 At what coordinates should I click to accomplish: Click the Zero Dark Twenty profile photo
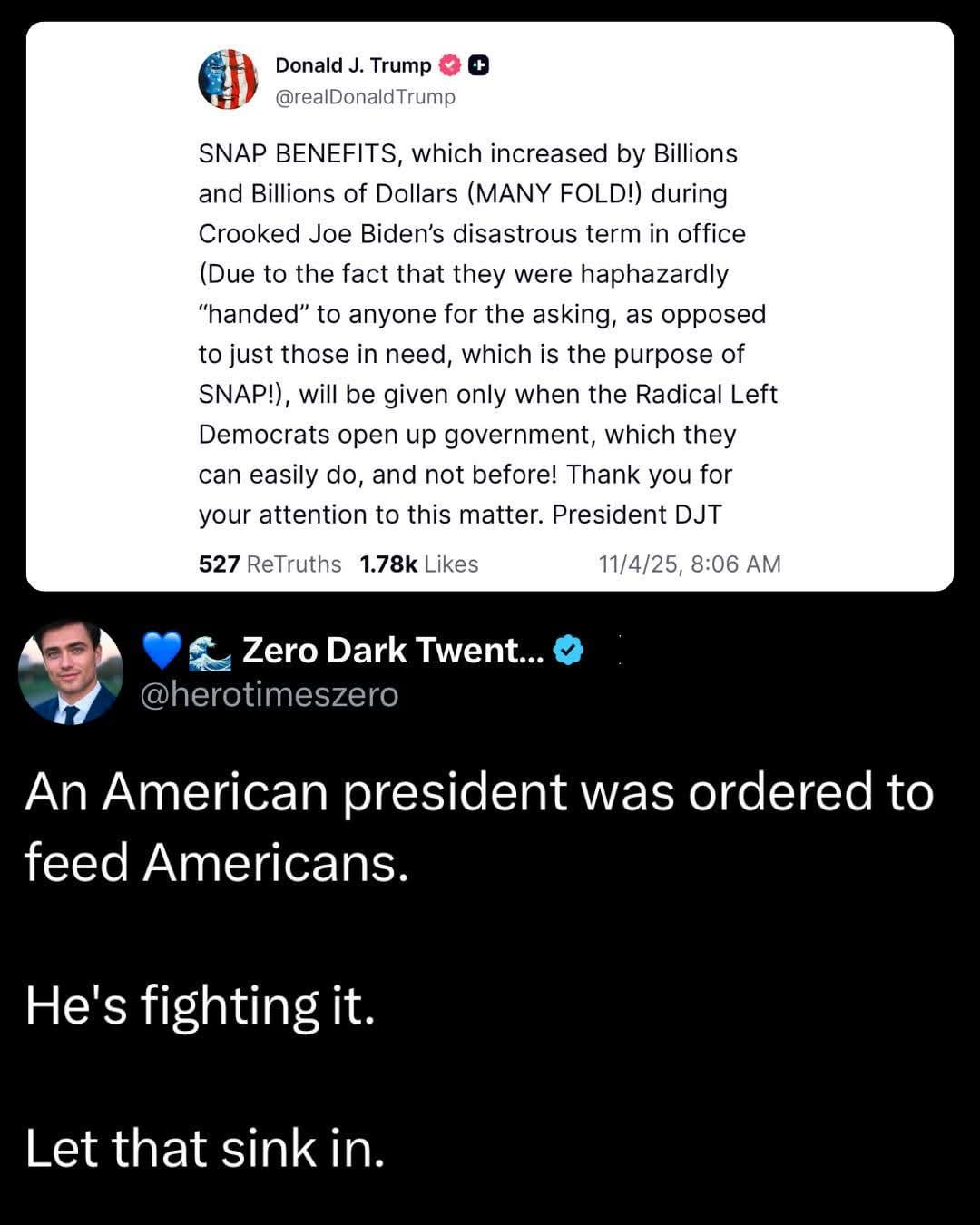(71, 672)
